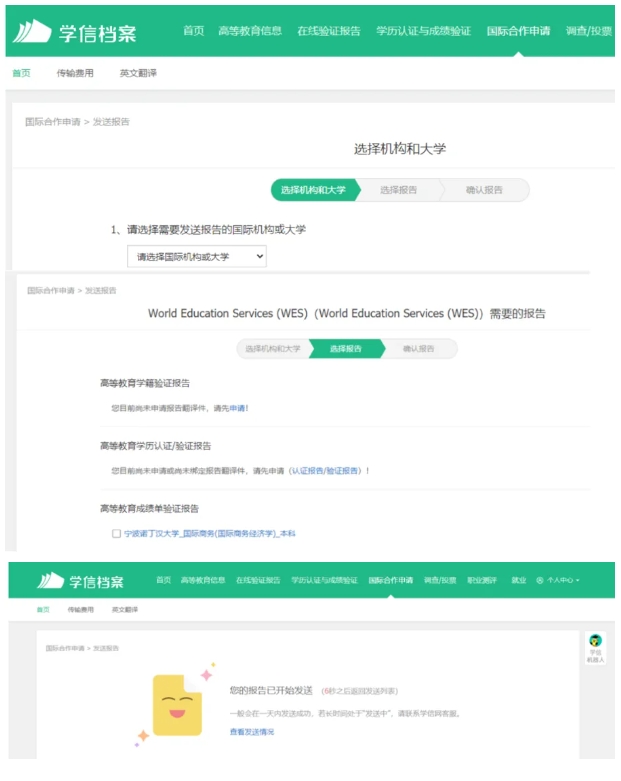Click the blue 申请 link under 学籍验证报告
Image resolution: width=621 pixels, height=781 pixels.
[x=237, y=408]
